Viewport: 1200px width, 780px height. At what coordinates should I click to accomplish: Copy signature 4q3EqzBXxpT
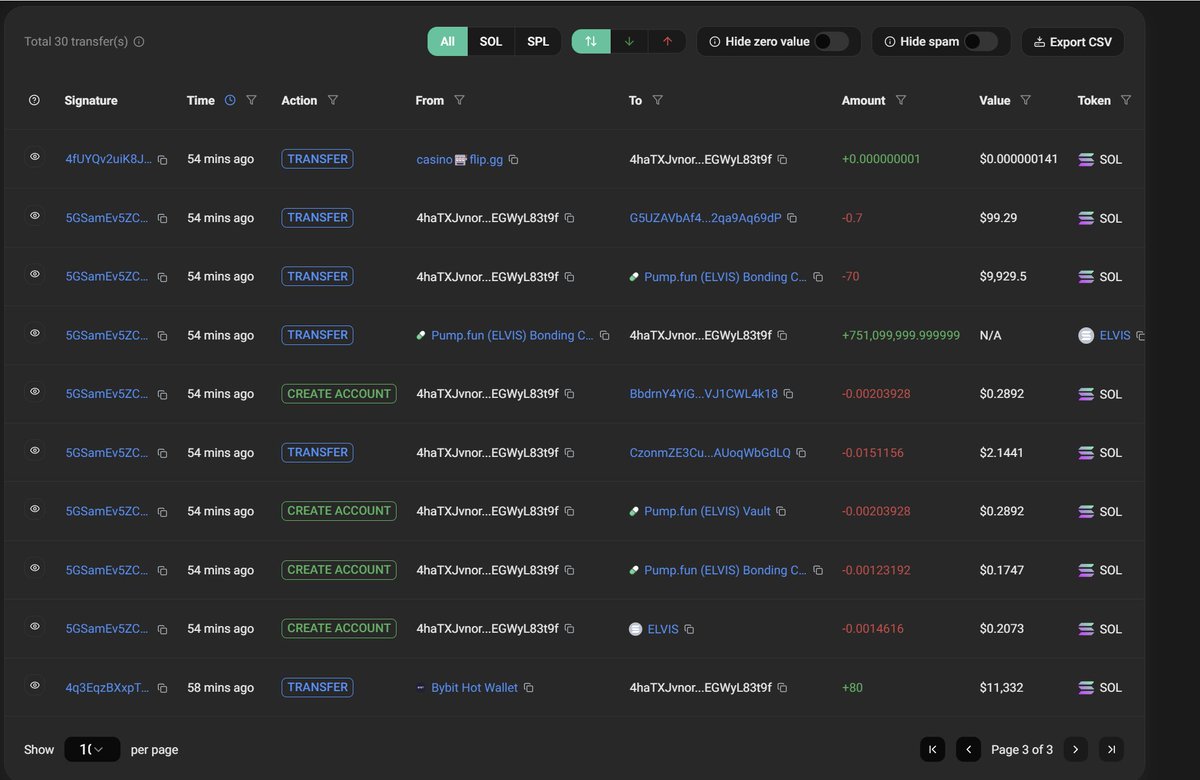click(x=162, y=688)
